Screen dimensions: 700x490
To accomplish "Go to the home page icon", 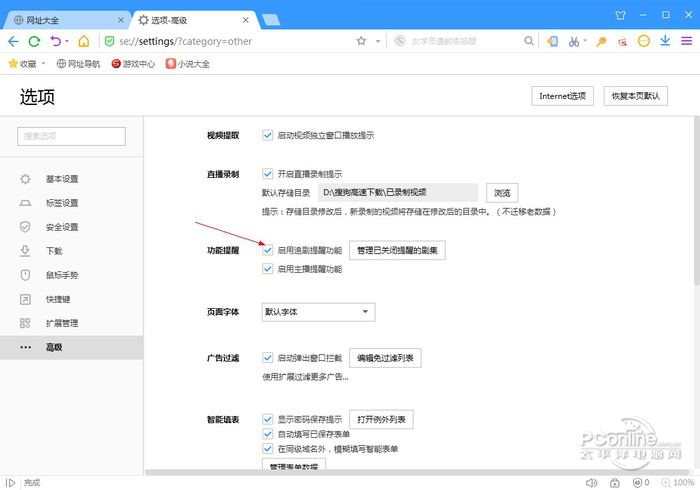I will tap(84, 41).
